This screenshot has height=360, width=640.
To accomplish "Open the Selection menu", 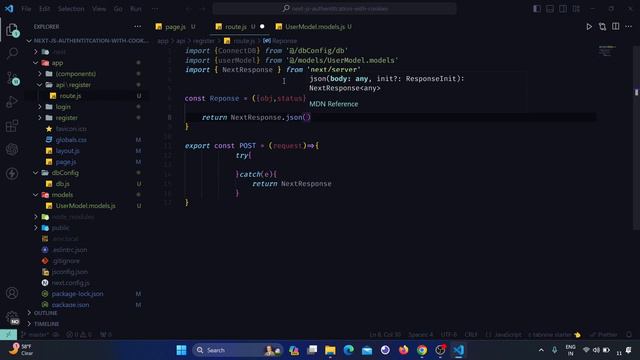I will tap(71, 9).
